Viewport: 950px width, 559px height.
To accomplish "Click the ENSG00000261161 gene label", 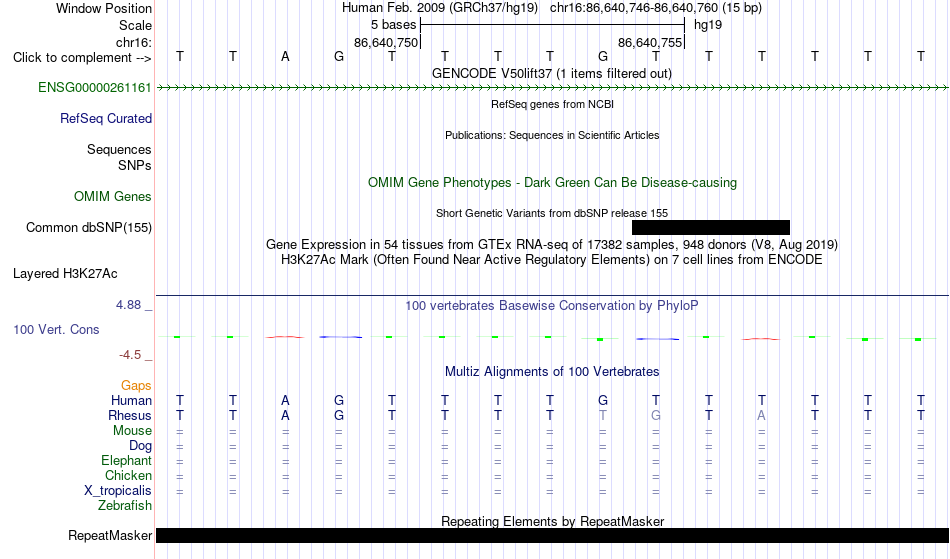I will click(95, 88).
